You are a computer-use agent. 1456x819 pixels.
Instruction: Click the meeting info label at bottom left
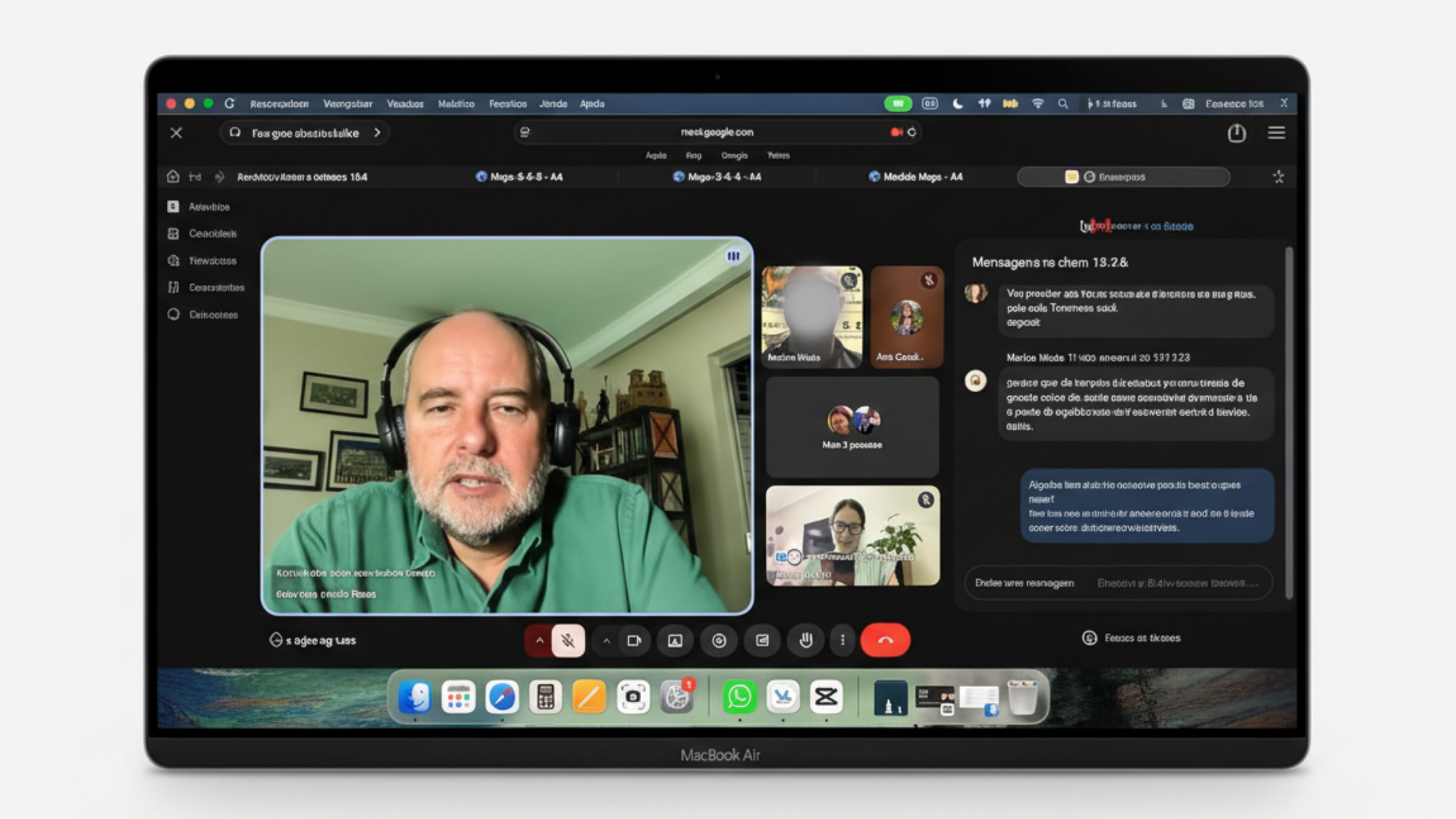click(x=312, y=640)
